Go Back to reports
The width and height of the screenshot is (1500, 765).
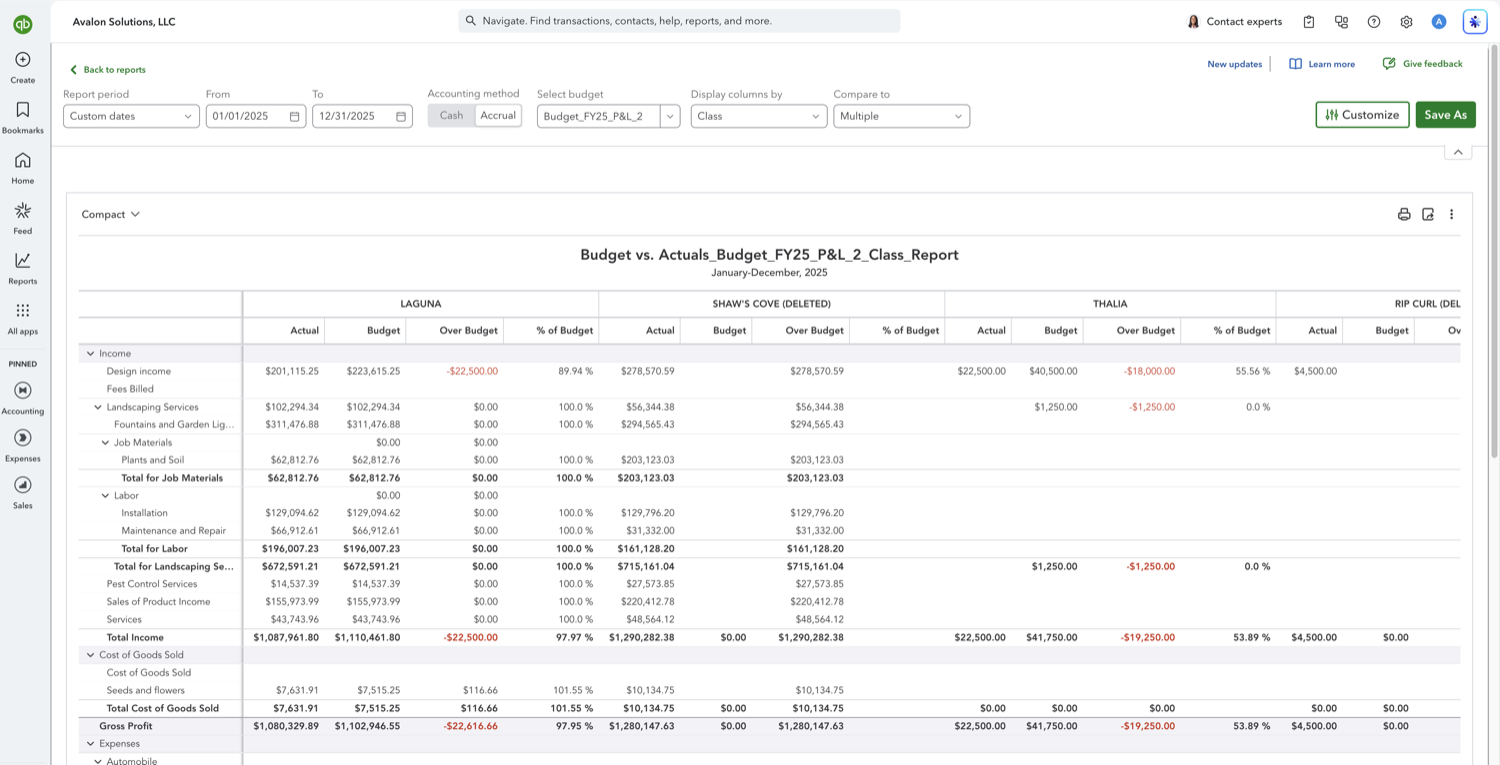(x=108, y=70)
